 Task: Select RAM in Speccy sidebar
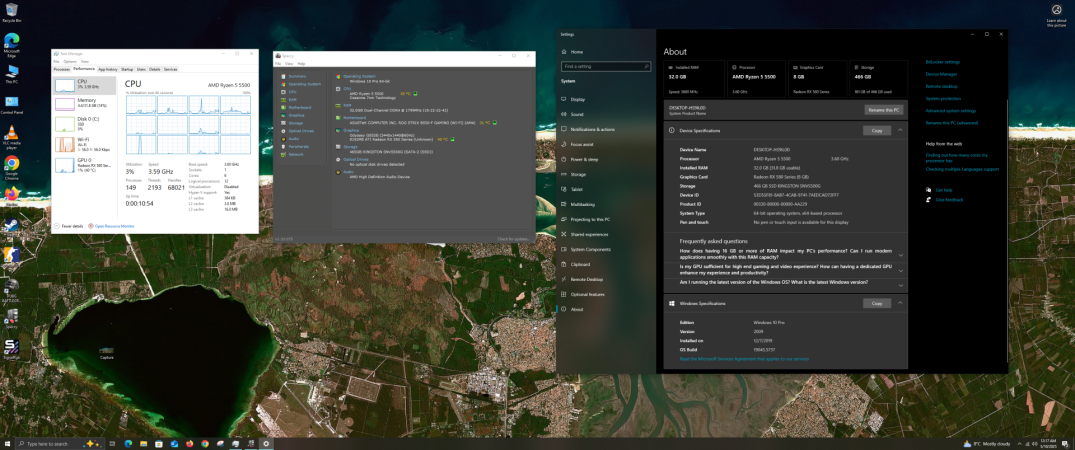click(289, 99)
